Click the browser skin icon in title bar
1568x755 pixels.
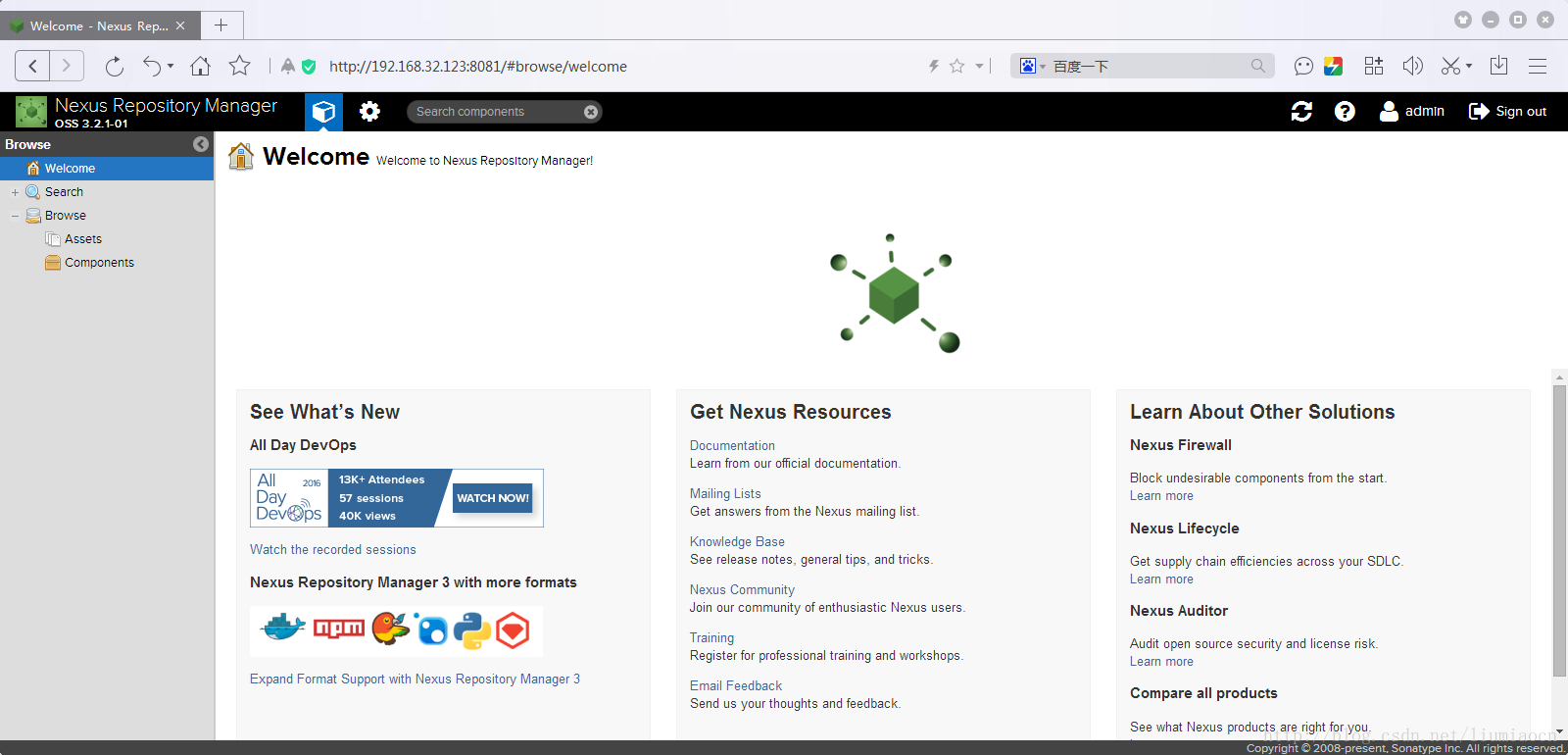(x=1463, y=20)
